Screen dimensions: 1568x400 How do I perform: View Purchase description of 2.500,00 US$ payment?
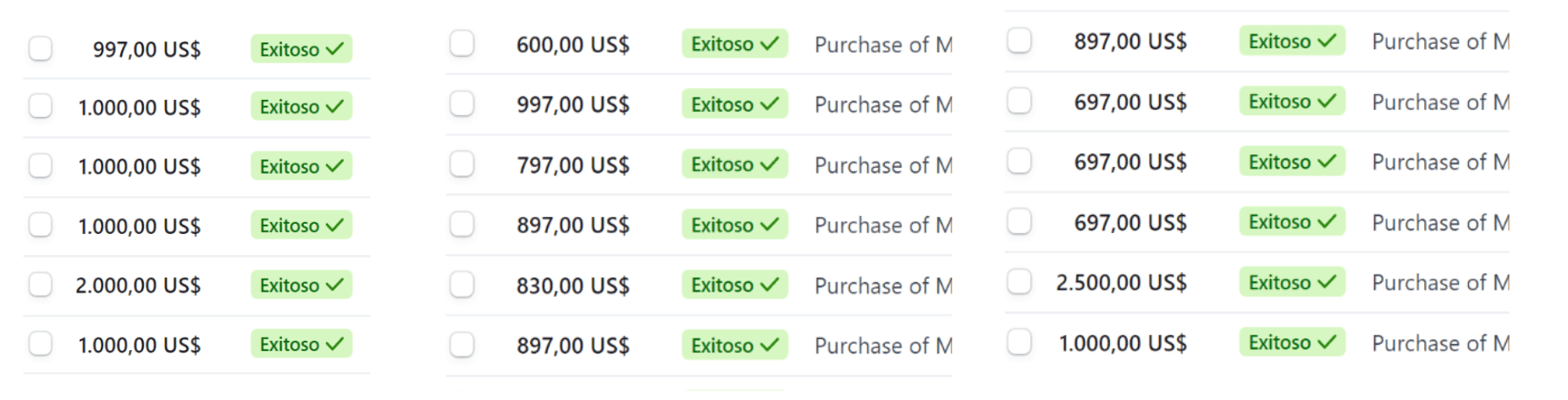1439,282
